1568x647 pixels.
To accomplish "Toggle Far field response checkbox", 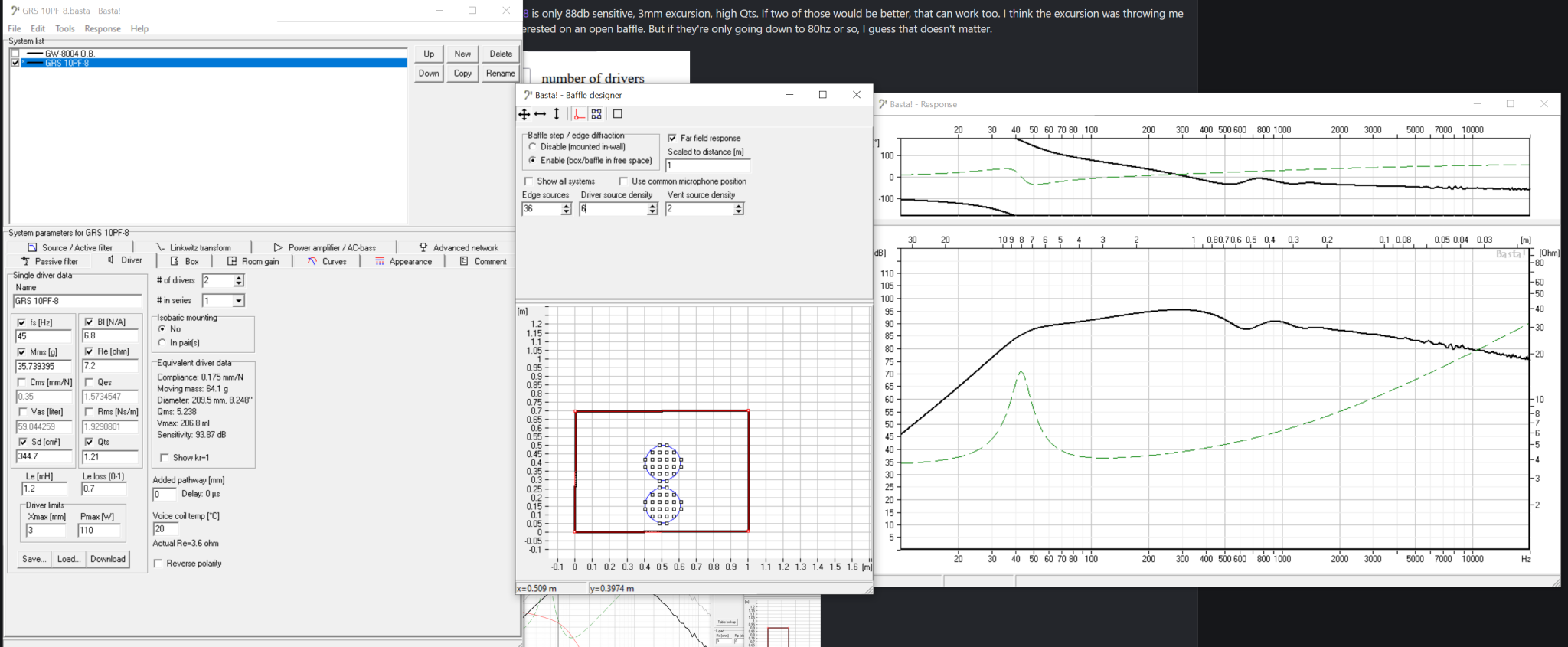I will click(x=672, y=139).
